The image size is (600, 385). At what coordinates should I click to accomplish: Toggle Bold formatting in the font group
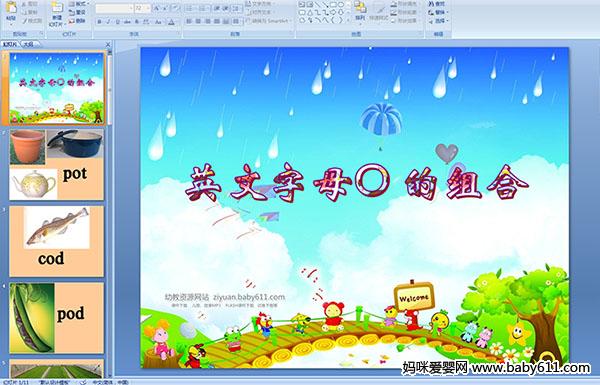[x=99, y=22]
